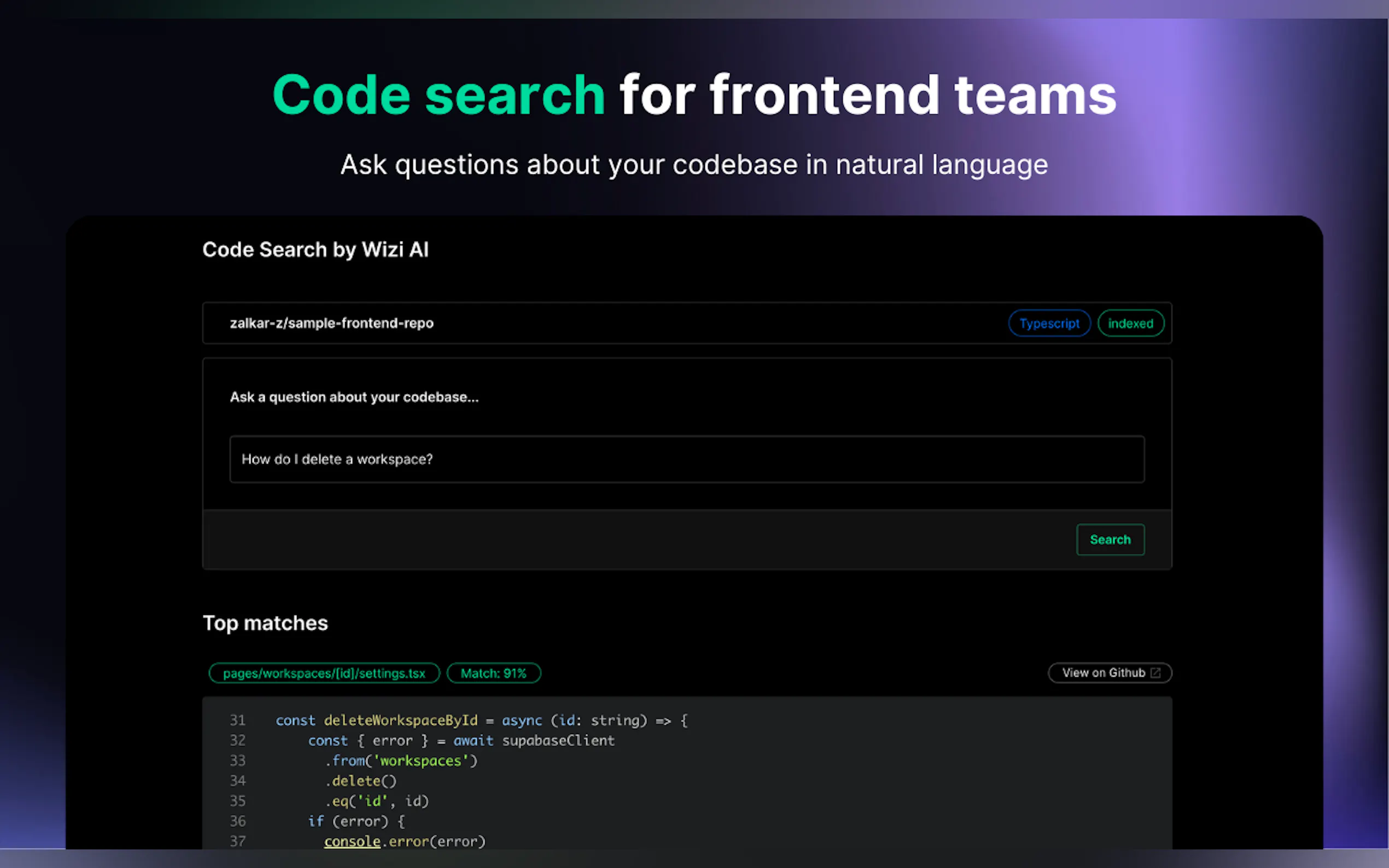
Task: Click the supabaseClient identifier in the code
Action: [558, 741]
